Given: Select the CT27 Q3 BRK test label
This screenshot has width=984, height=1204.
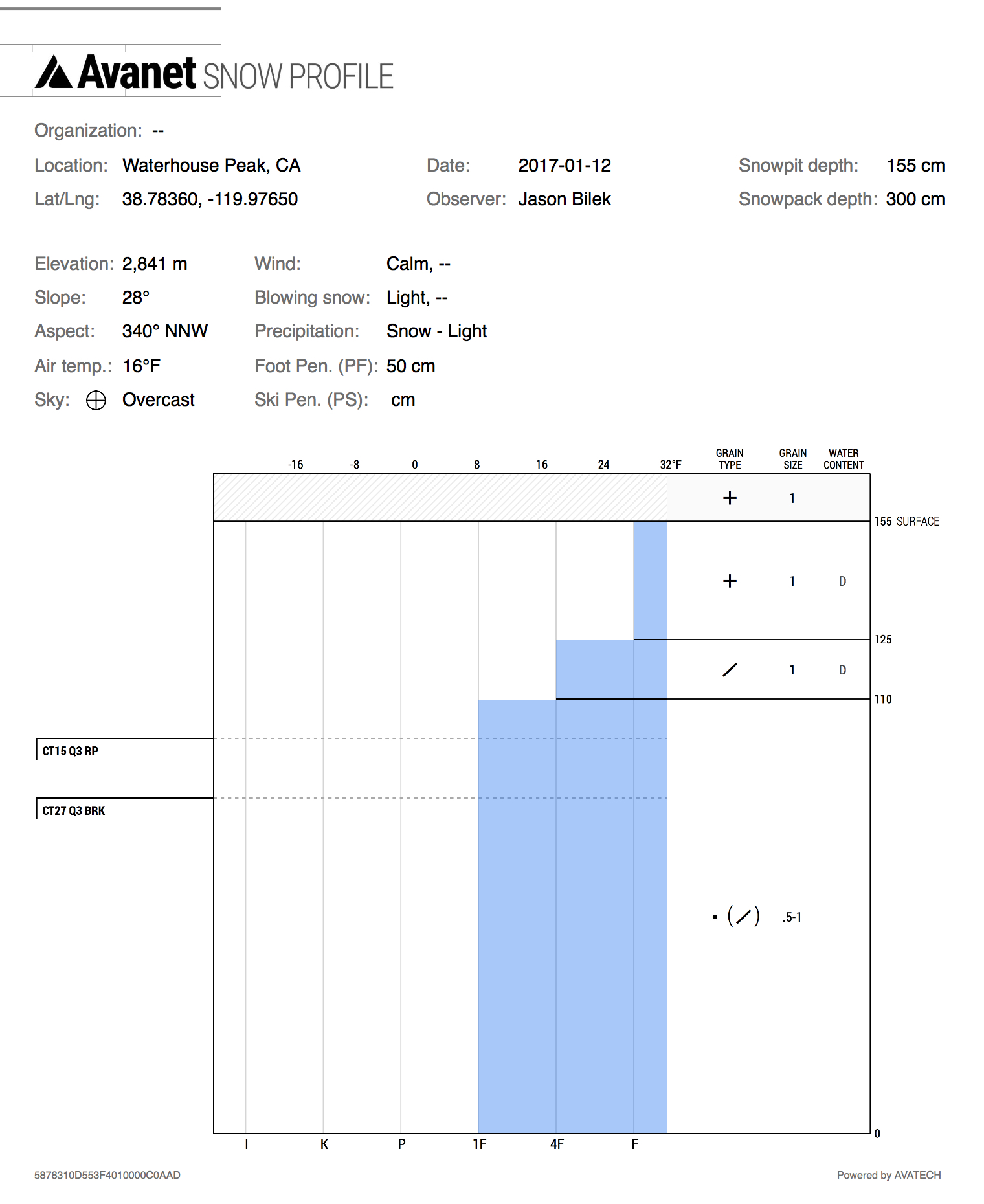Looking at the screenshot, I should 74,810.
